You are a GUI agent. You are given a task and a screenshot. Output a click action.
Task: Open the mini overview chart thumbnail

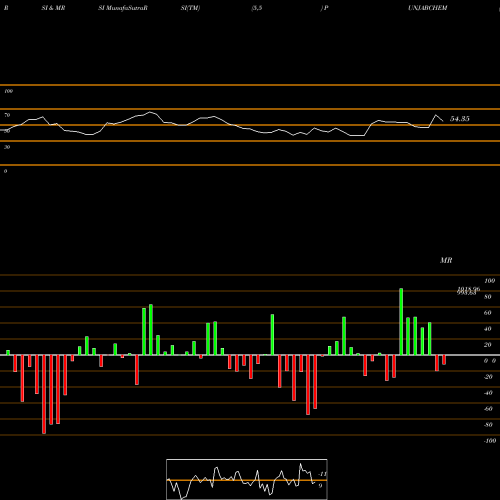click(247, 479)
